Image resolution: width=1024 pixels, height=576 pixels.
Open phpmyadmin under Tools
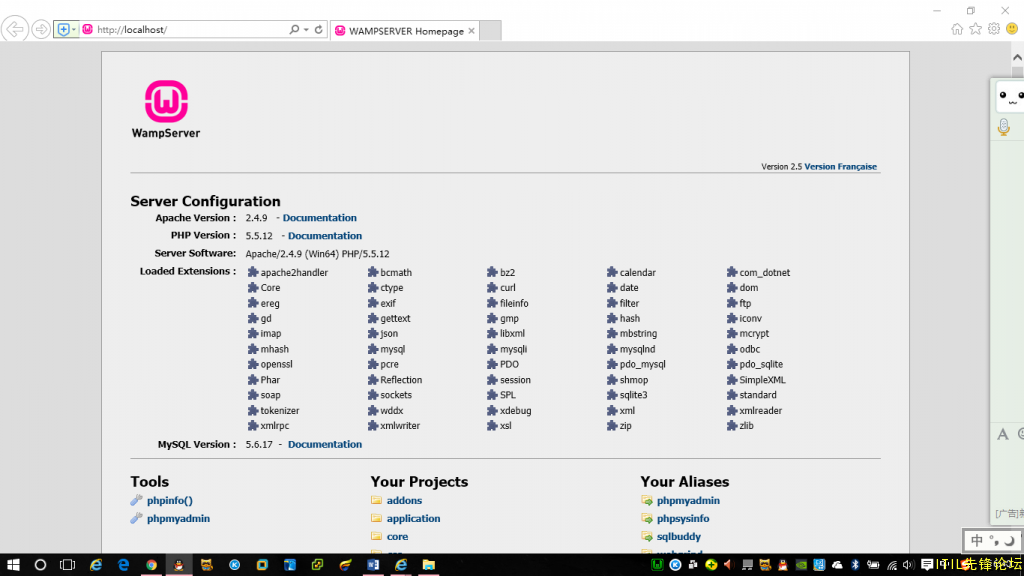tap(178, 519)
